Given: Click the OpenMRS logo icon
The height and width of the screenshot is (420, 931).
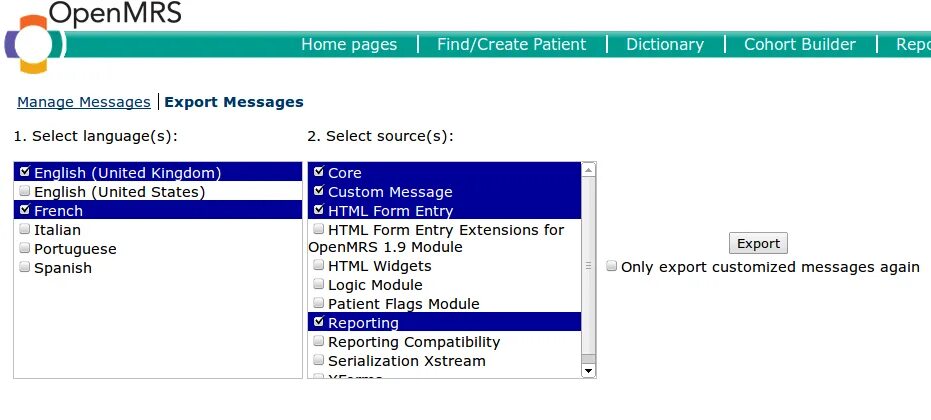Looking at the screenshot, I should [35, 44].
